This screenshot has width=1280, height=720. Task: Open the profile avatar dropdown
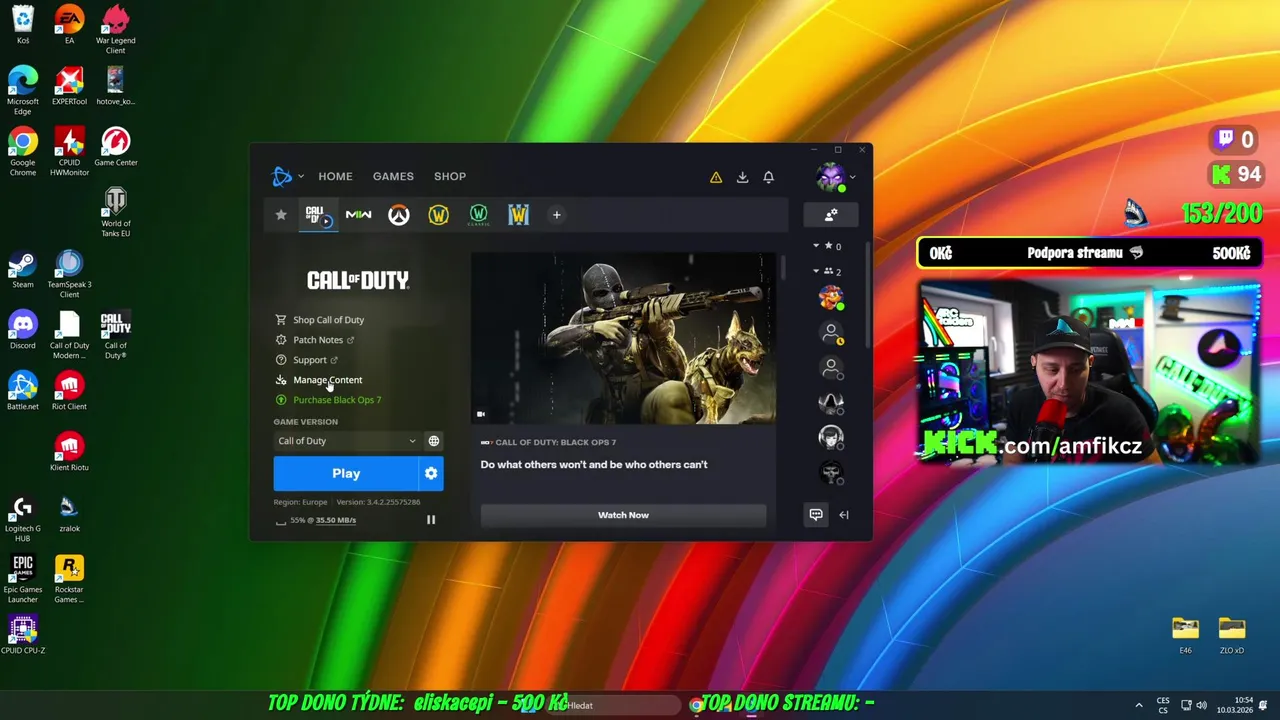(x=835, y=178)
